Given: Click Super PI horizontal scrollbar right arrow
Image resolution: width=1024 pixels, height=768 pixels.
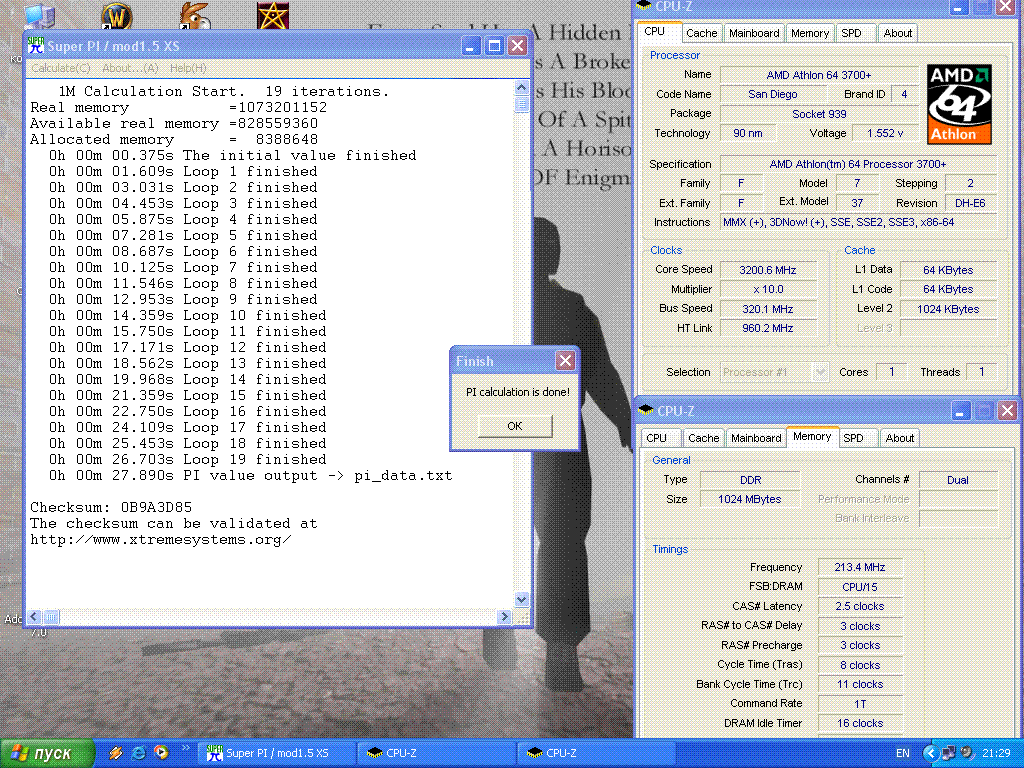Looking at the screenshot, I should (504, 616).
